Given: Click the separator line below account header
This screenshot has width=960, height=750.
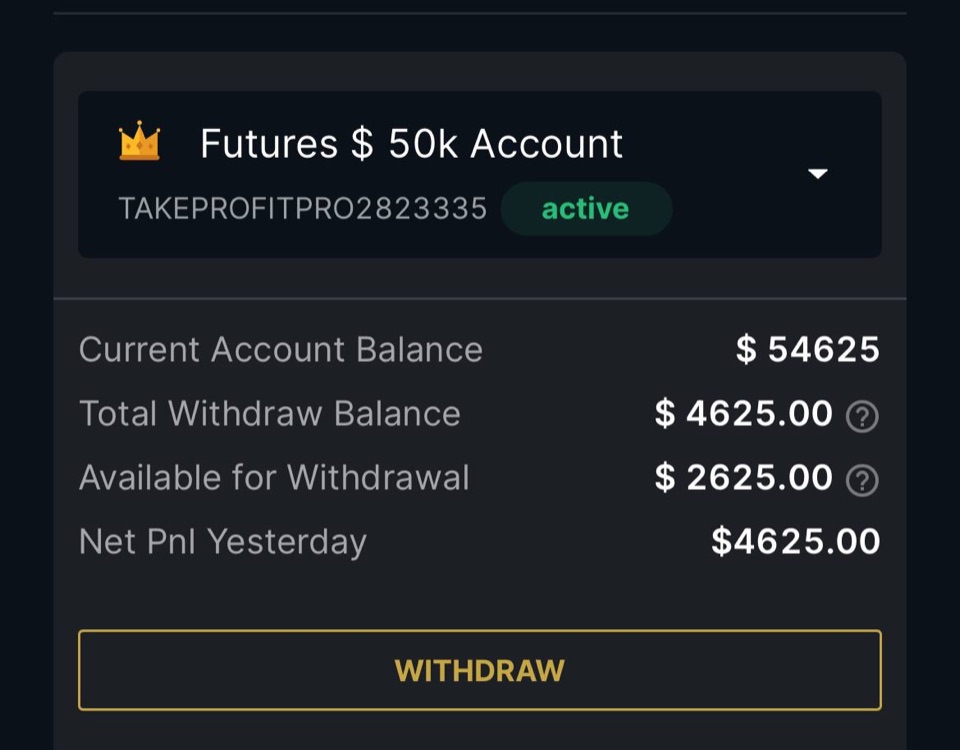Looking at the screenshot, I should click(480, 299).
